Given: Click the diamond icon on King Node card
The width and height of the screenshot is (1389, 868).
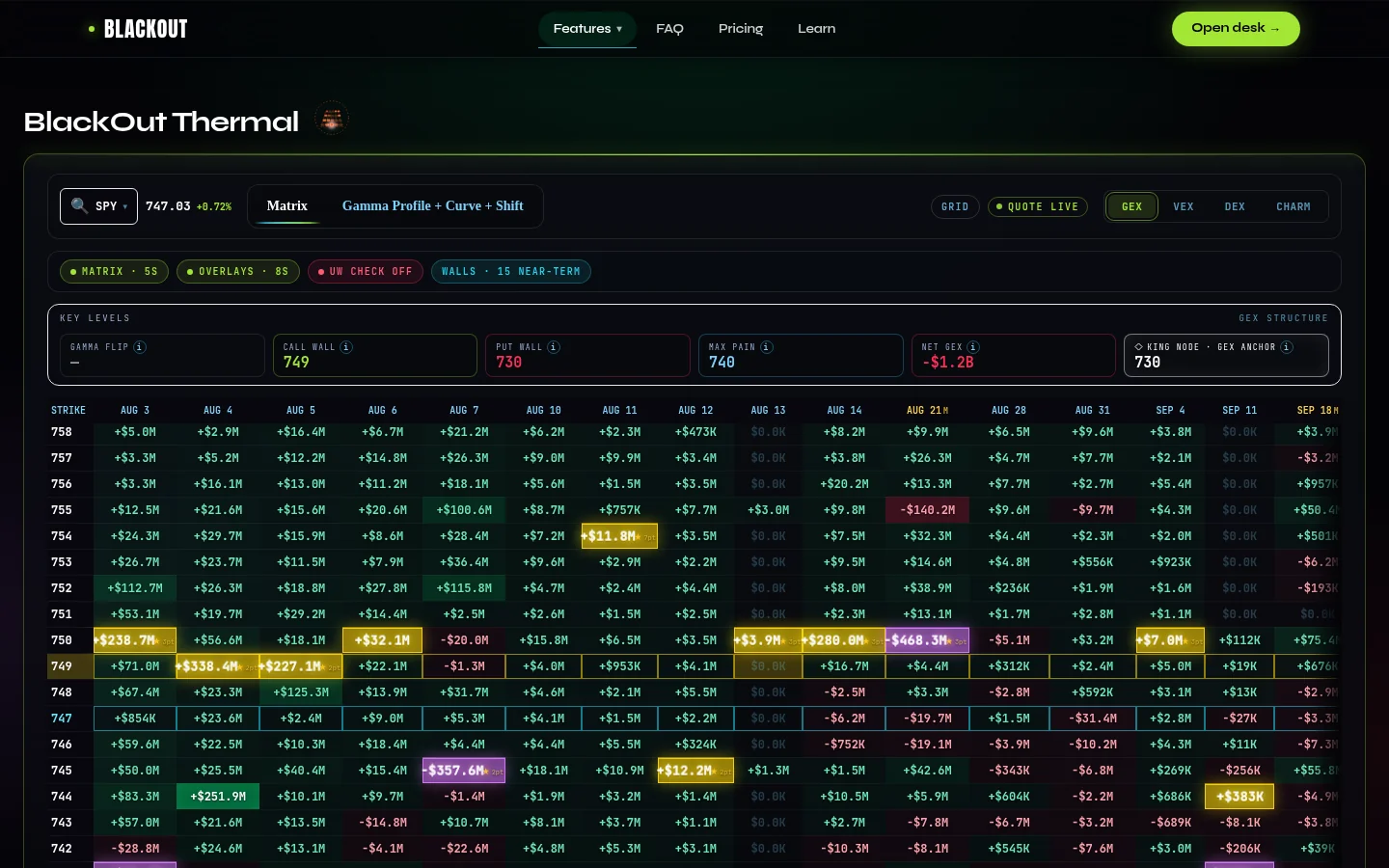Looking at the screenshot, I should 1138,347.
